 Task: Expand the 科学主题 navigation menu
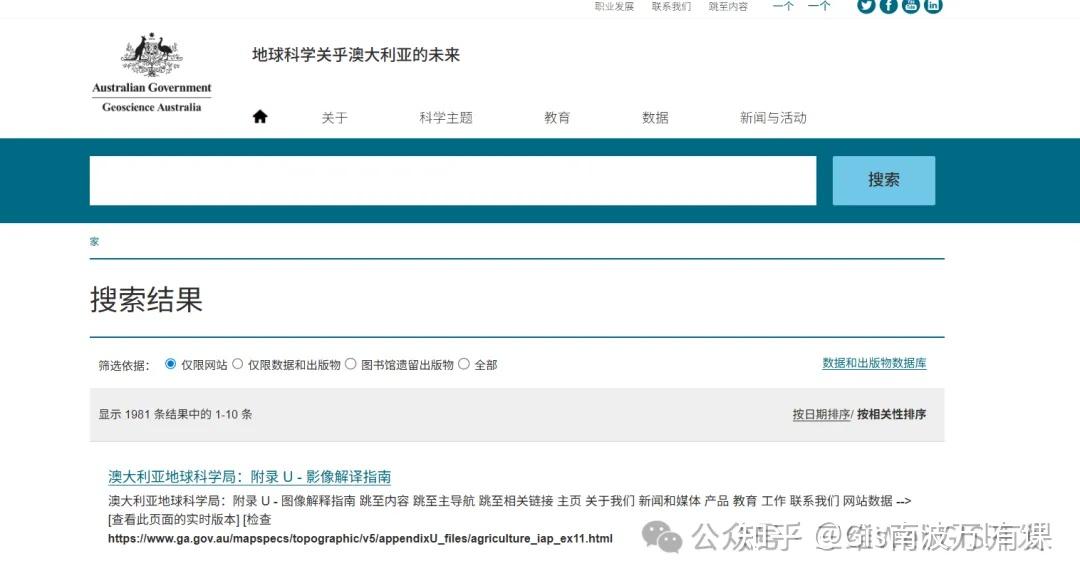(x=445, y=117)
